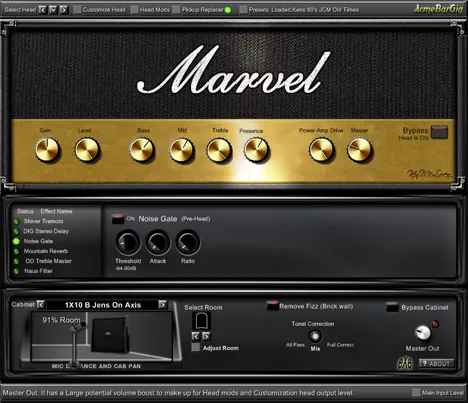Open the Select Head dropdown arrow
The width and height of the screenshot is (468, 403).
(53, 10)
